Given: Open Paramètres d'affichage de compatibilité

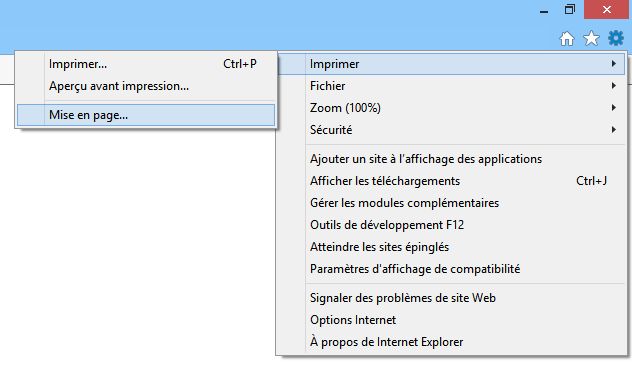Looking at the screenshot, I should (x=451, y=269).
